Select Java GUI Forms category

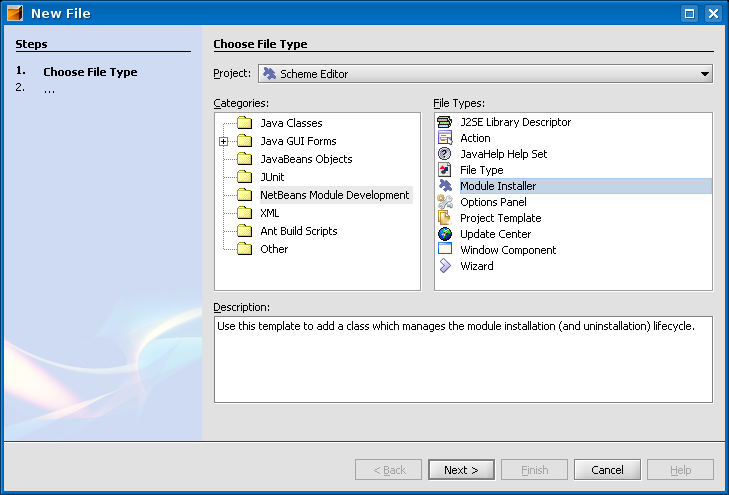tap(298, 141)
